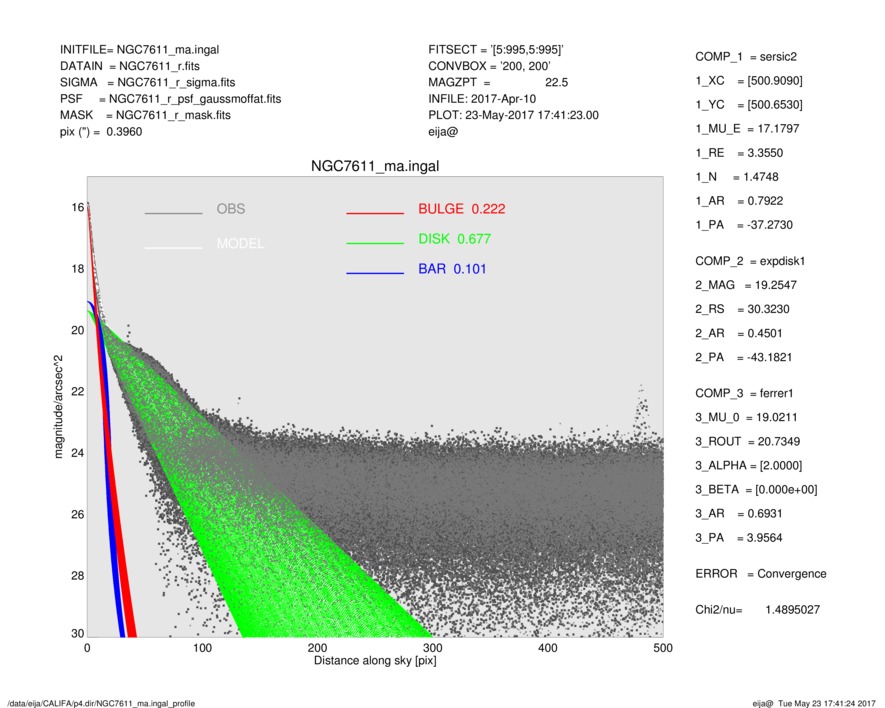Click the DATAIN = NGC7611_r.fits line
The width and height of the screenshot is (885, 708).
[130, 66]
